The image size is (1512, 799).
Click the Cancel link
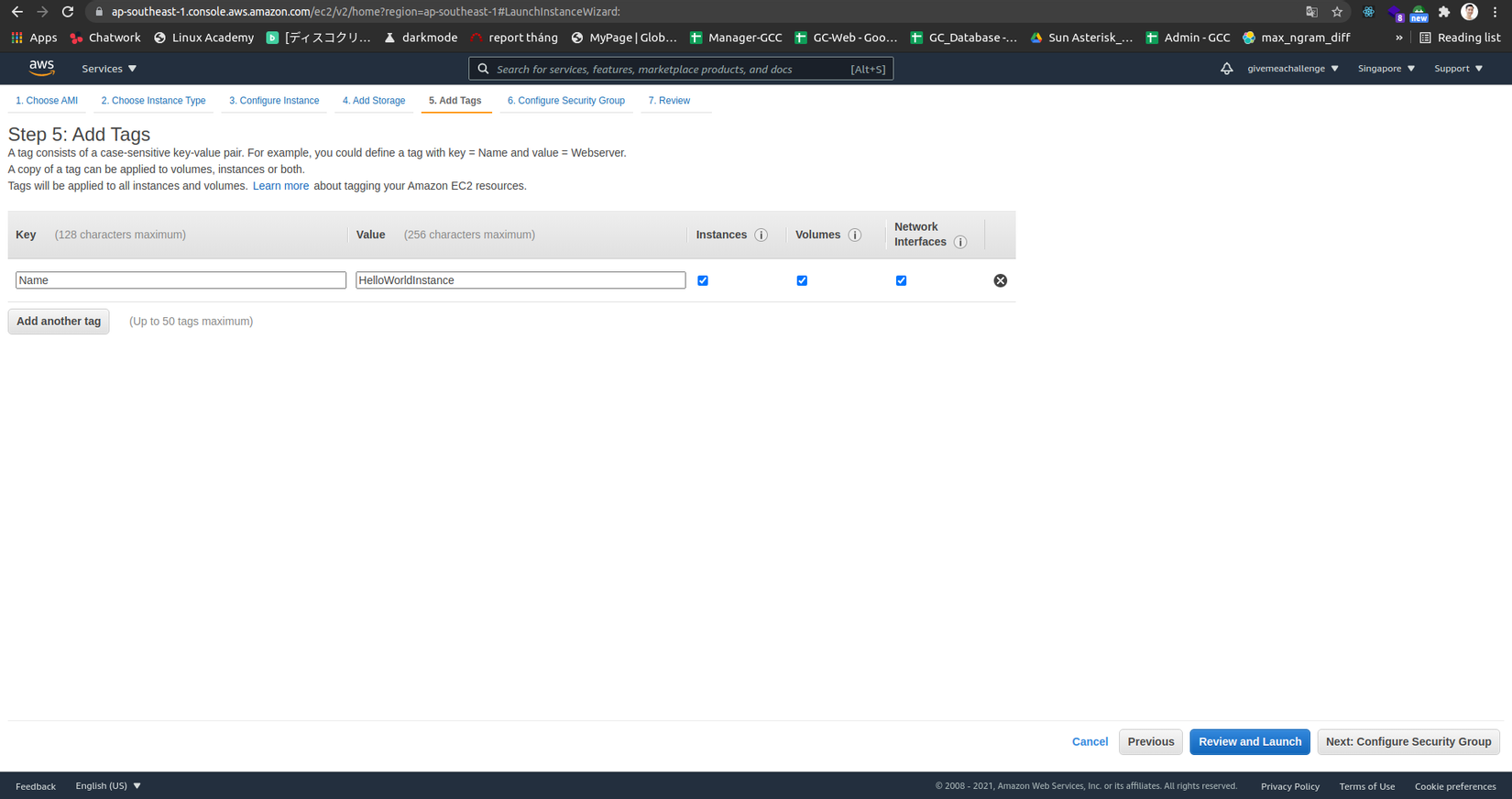1090,742
